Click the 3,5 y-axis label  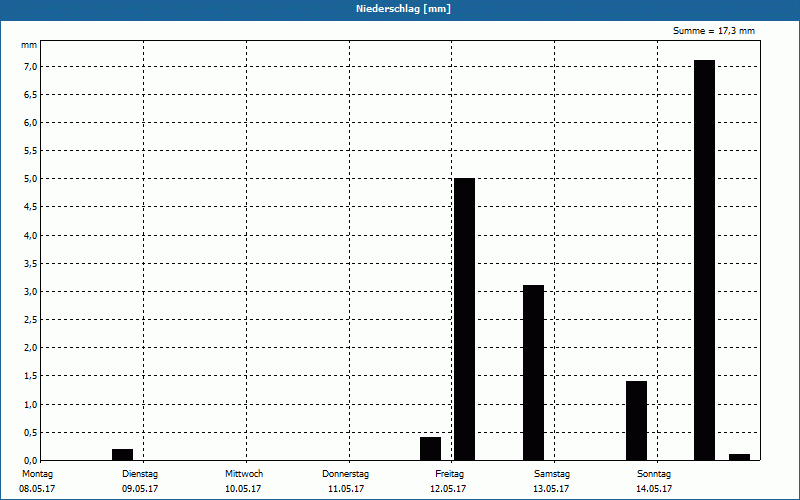click(31, 263)
